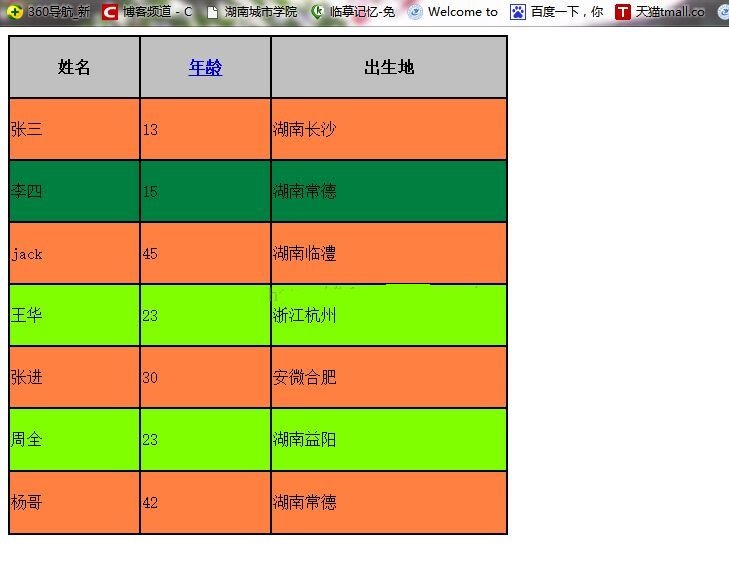This screenshot has width=729, height=568.
Task: Click the 姓名 column header
Action: 74,67
